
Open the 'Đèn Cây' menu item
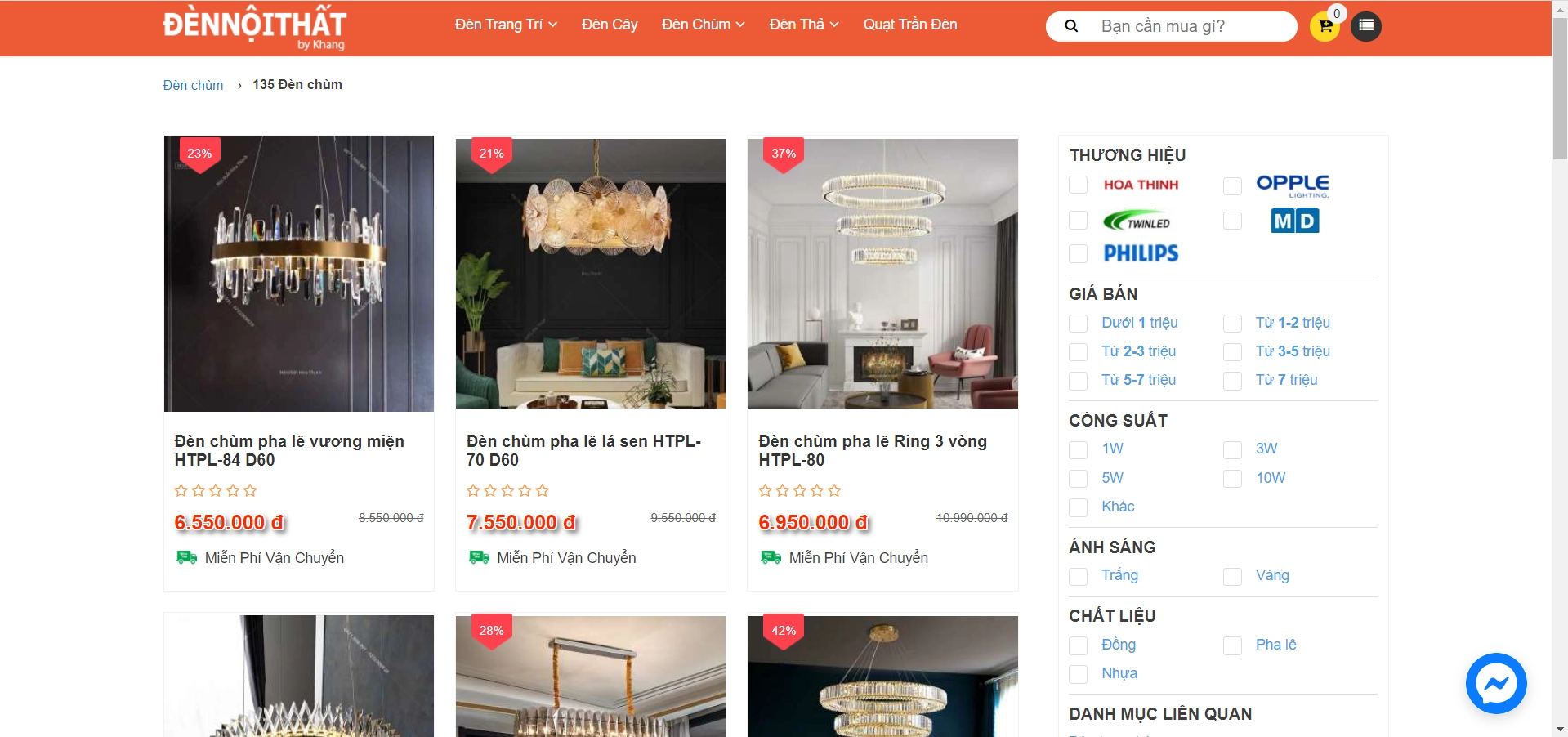tap(610, 25)
